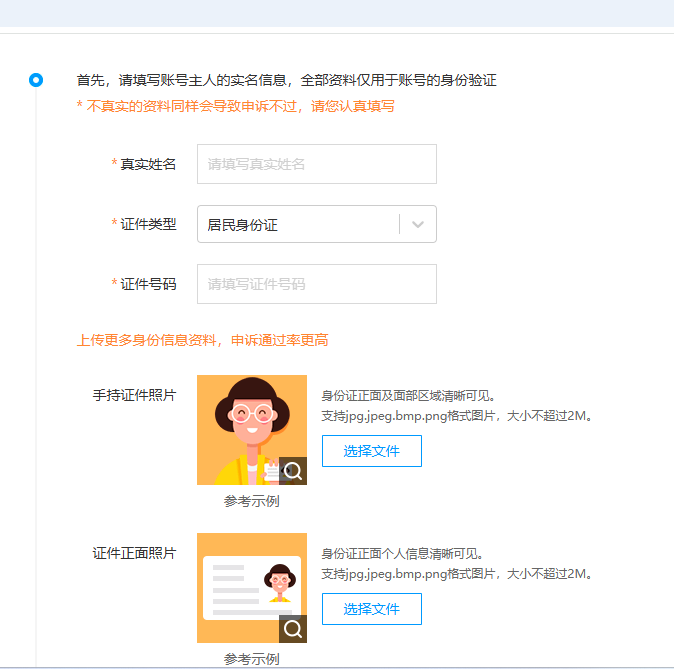This screenshot has width=674, height=669.
Task: Click 选择文件 for 证件正面照片
Action: [372, 609]
